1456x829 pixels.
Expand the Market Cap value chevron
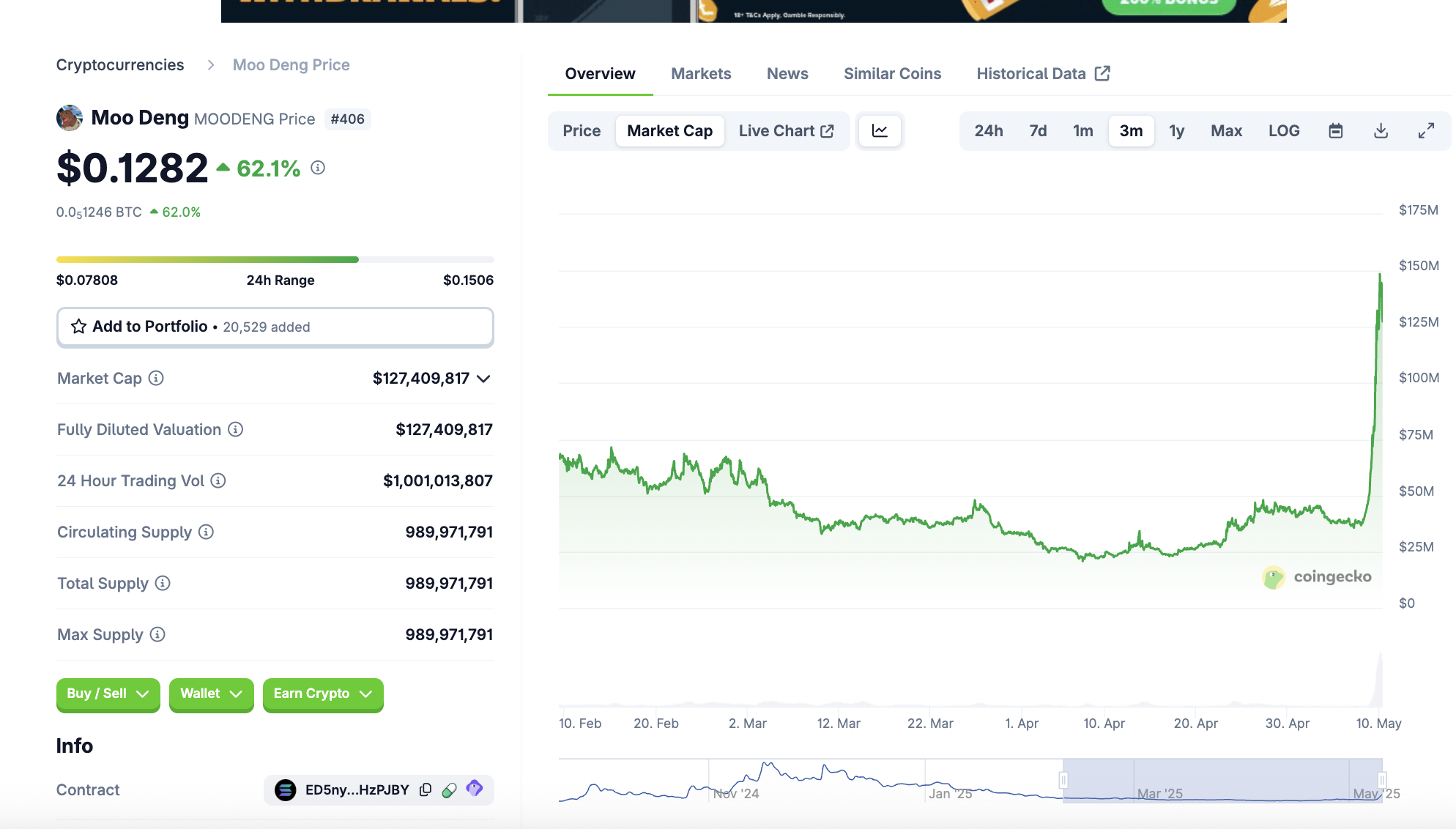click(483, 379)
